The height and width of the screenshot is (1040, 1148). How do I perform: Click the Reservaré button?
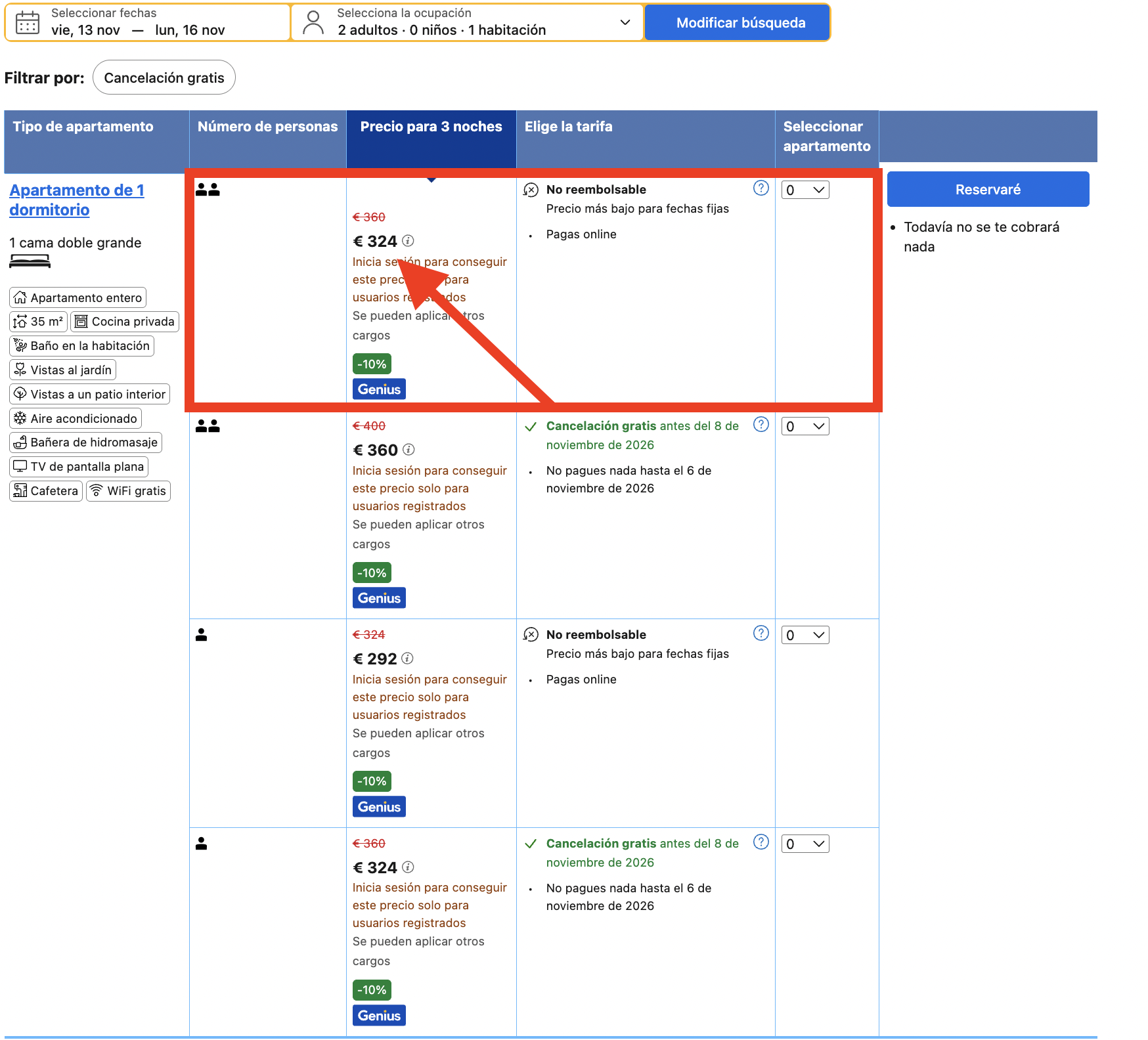988,189
